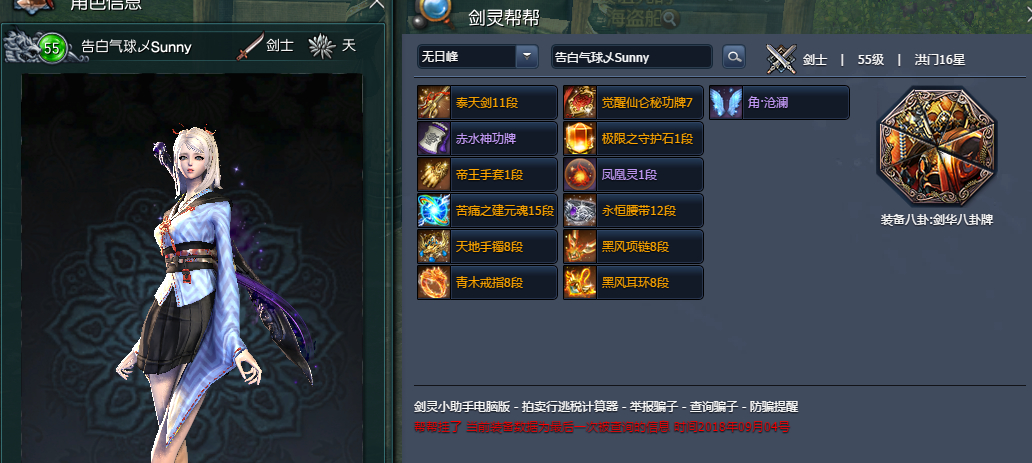Select the 帝王手套1段 glove icon
The width and height of the screenshot is (1032, 463).
tap(434, 175)
